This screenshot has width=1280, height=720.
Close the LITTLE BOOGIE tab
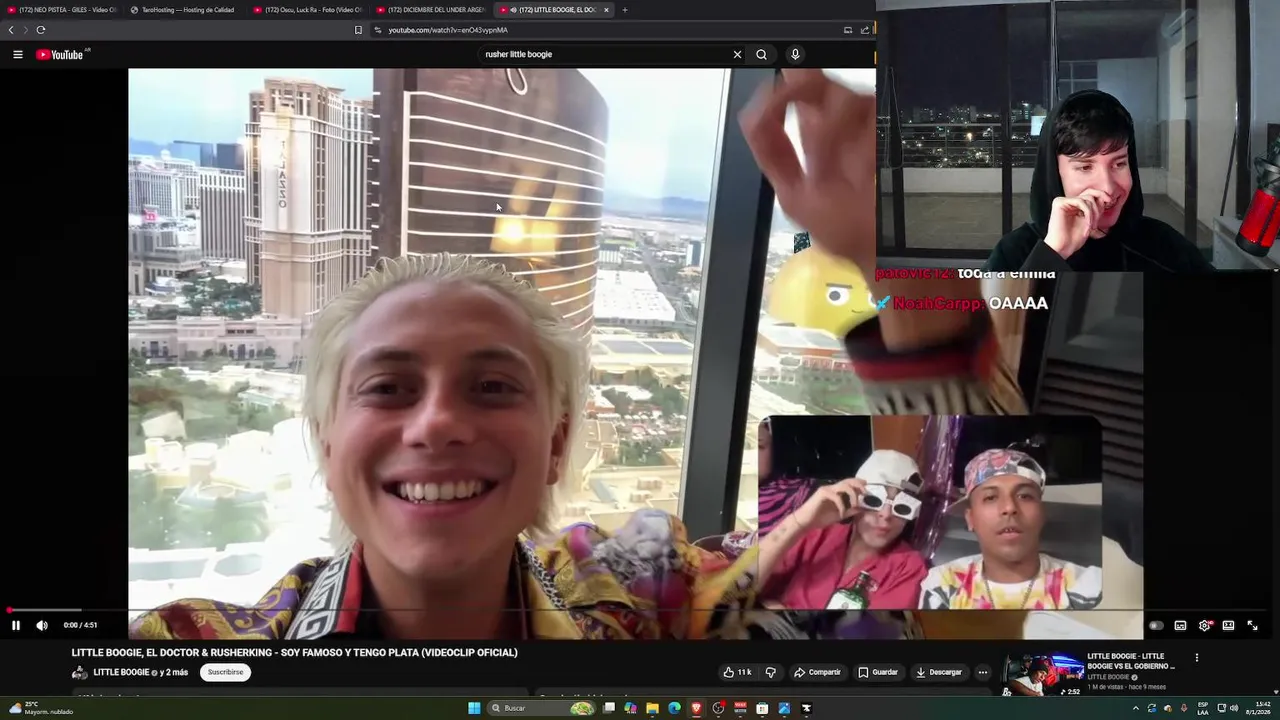(606, 10)
